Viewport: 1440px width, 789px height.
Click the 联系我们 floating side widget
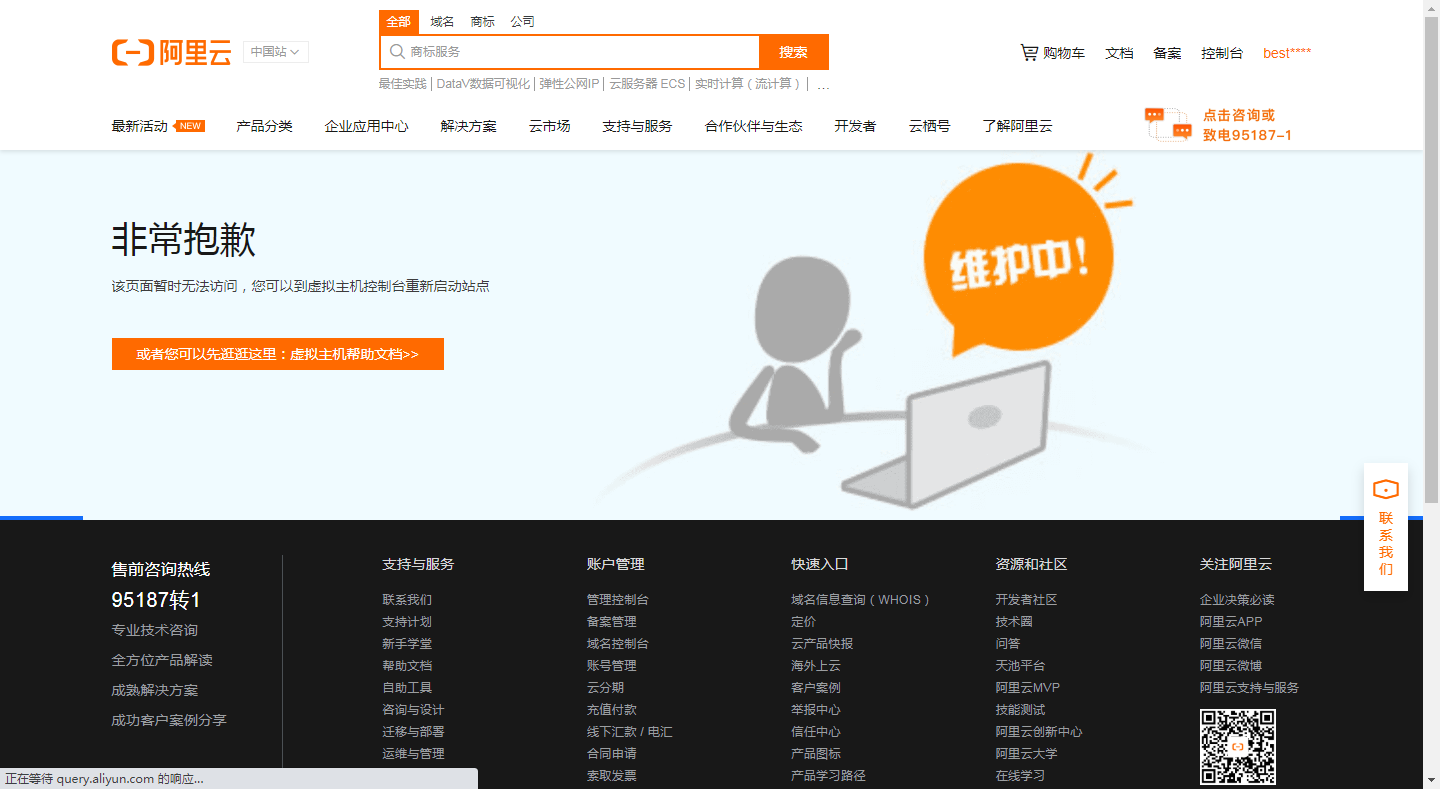pos(1386,527)
